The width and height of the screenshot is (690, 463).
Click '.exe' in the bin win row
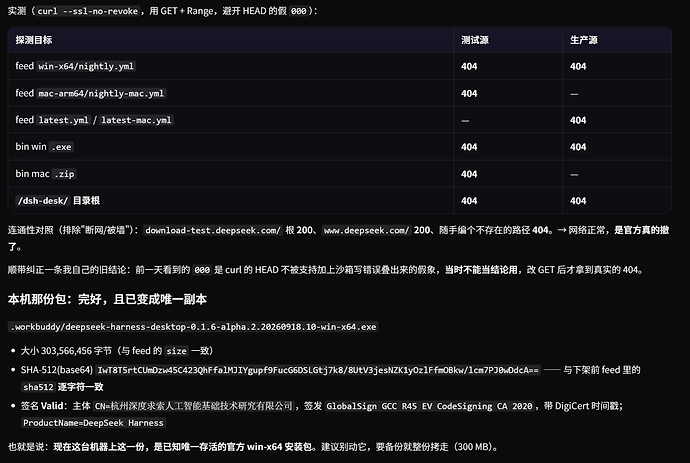pos(61,147)
